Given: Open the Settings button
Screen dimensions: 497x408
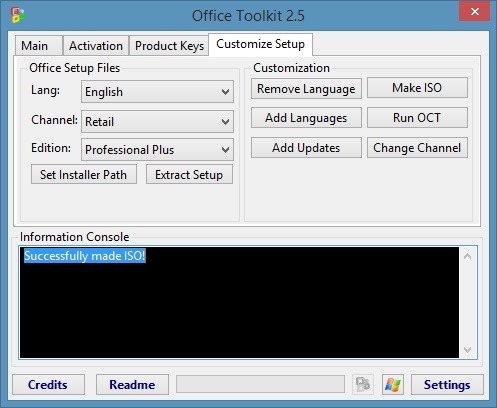Looking at the screenshot, I should click(x=447, y=385).
